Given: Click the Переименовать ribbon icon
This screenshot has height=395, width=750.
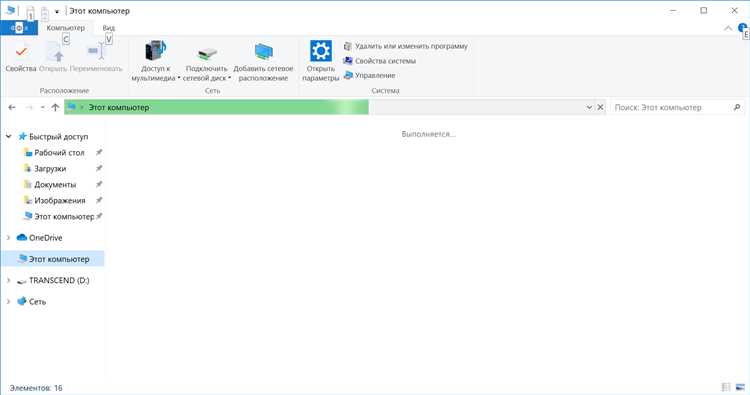Looking at the screenshot, I should 96,51.
